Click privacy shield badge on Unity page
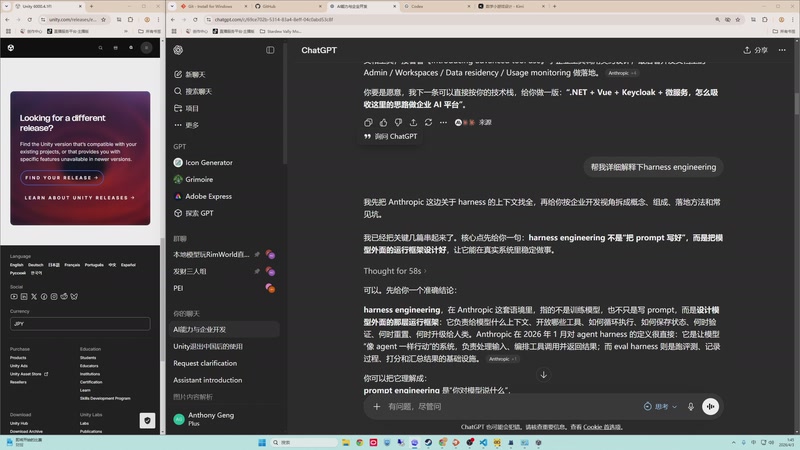Viewport: 800px width, 450px height. point(147,420)
